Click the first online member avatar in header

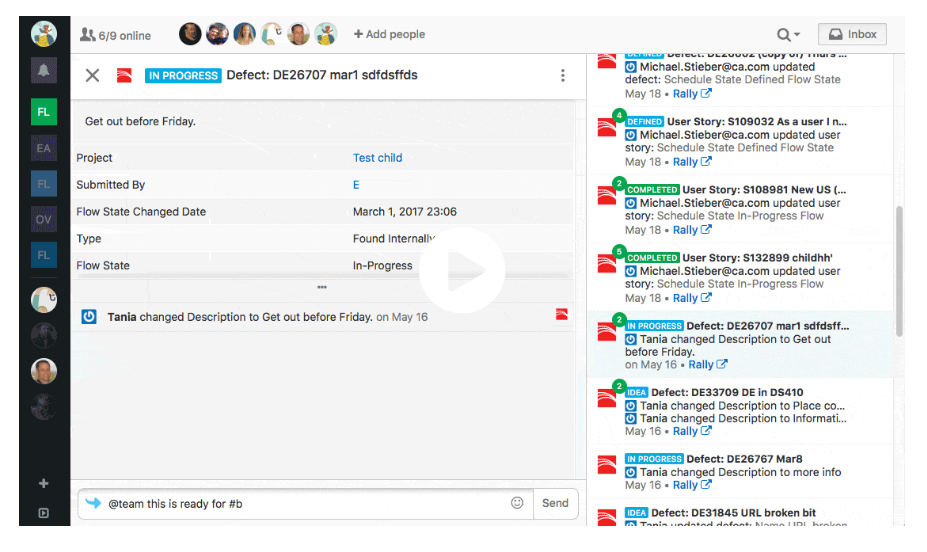tap(190, 34)
